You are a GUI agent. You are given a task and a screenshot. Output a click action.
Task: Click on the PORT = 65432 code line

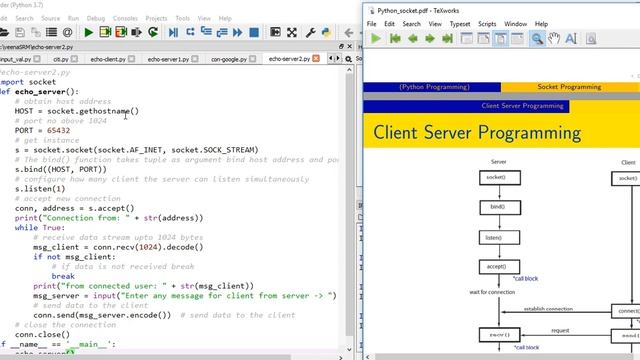(x=42, y=131)
